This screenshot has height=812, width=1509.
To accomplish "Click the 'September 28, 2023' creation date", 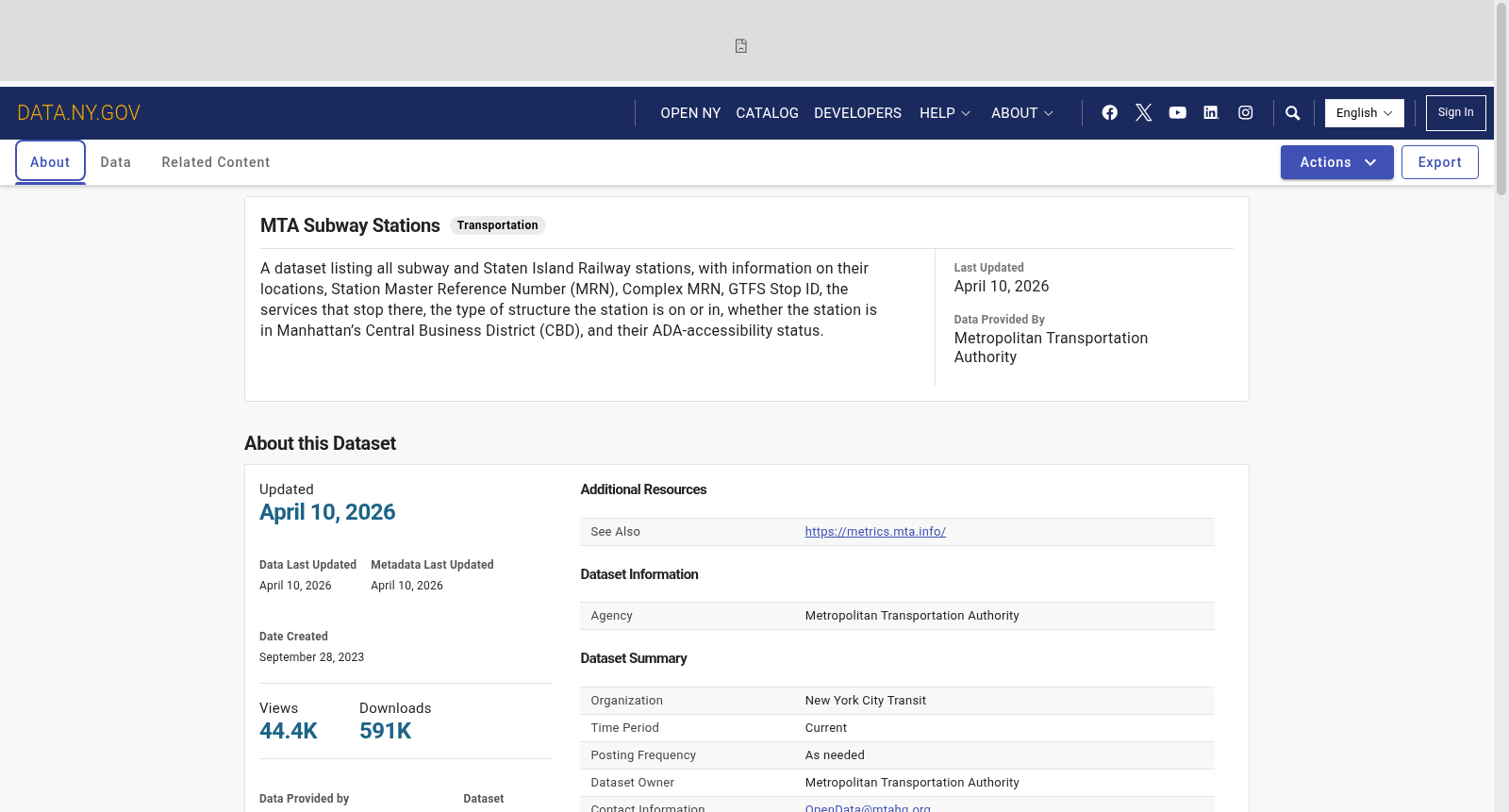I will point(311,657).
